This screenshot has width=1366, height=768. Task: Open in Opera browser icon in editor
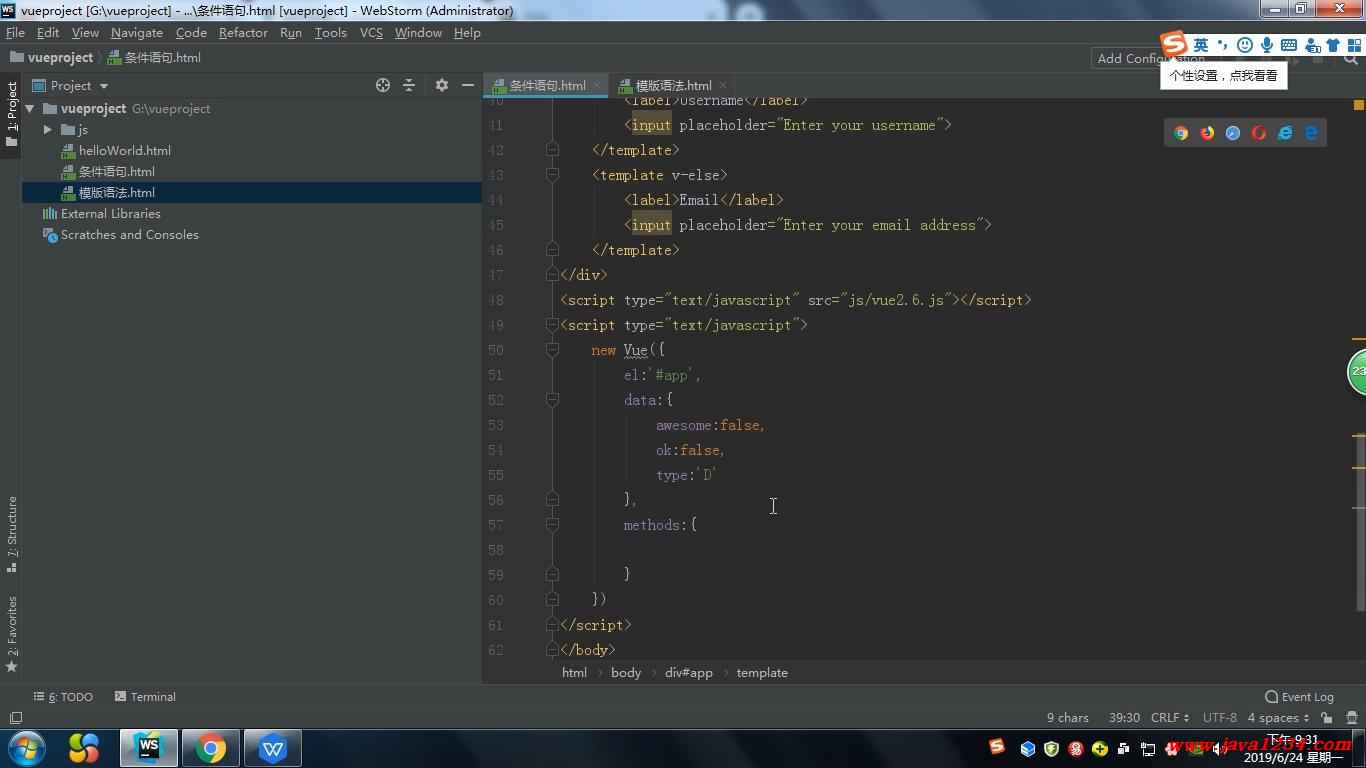tap(1259, 133)
